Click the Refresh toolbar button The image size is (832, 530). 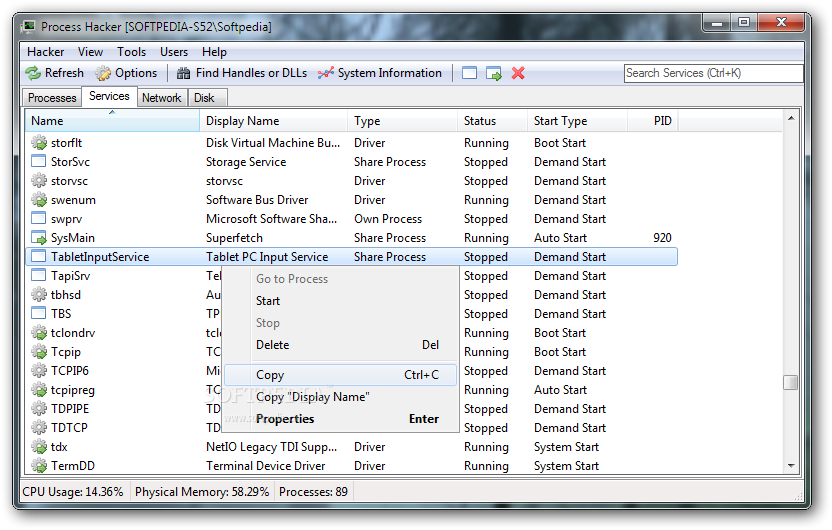pos(55,73)
